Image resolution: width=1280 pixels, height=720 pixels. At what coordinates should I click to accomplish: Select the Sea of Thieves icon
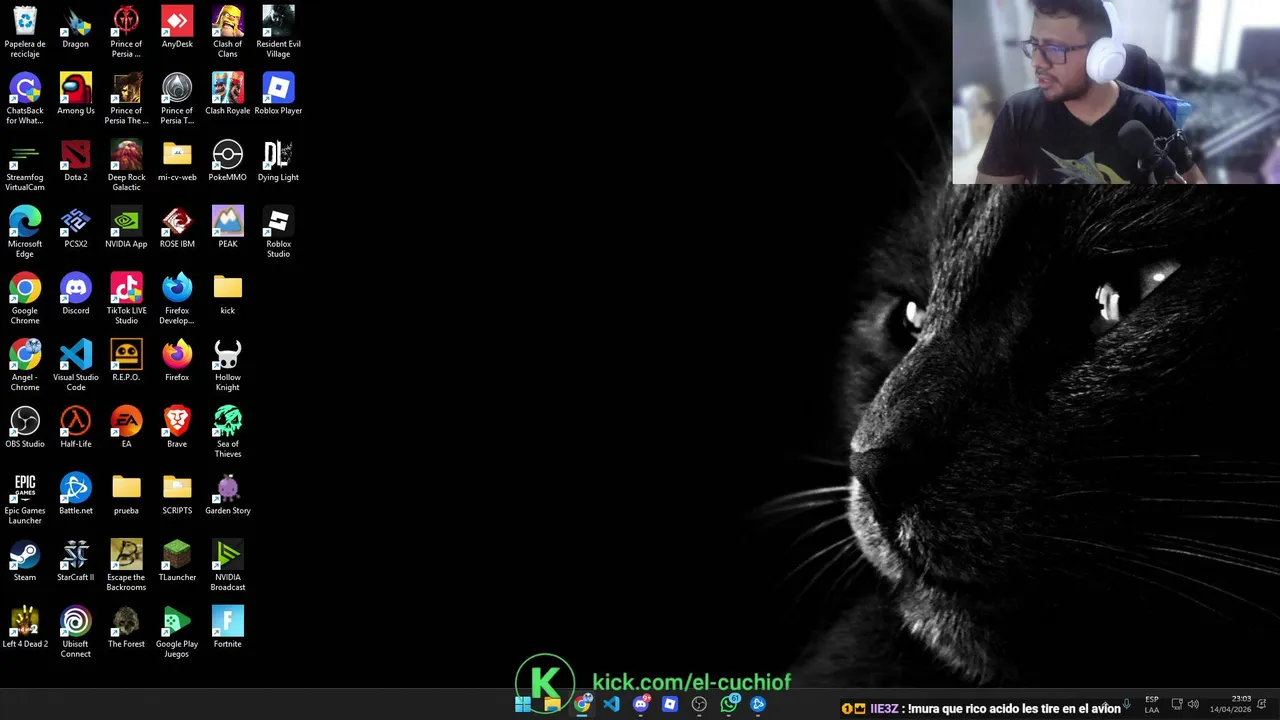click(x=228, y=431)
